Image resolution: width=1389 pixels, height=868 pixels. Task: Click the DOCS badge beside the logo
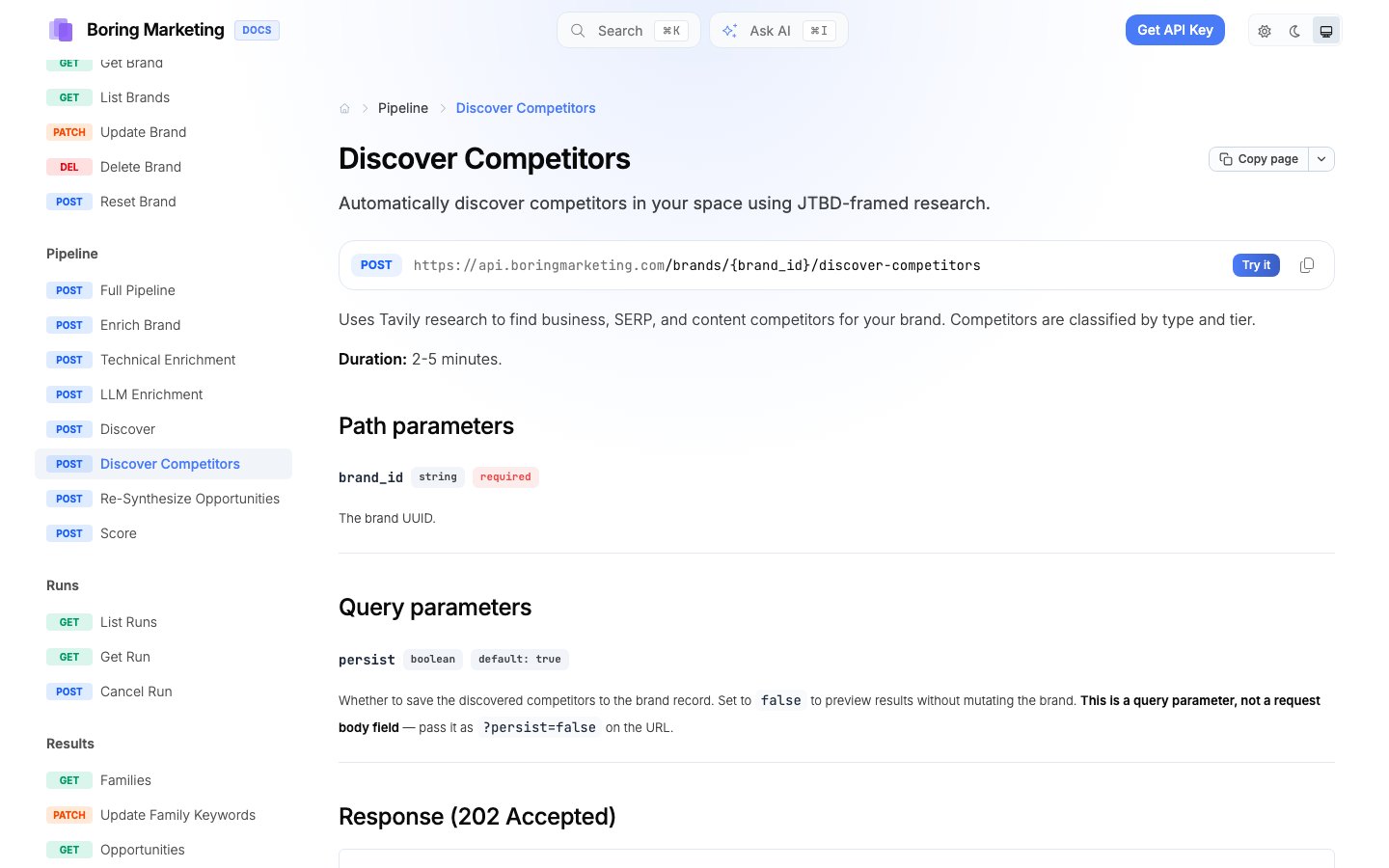coord(257,30)
